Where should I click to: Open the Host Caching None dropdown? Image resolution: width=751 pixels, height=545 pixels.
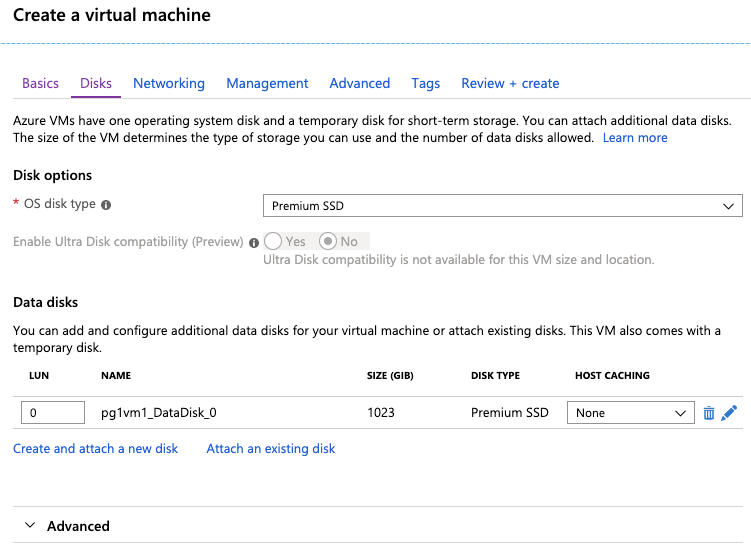point(630,413)
